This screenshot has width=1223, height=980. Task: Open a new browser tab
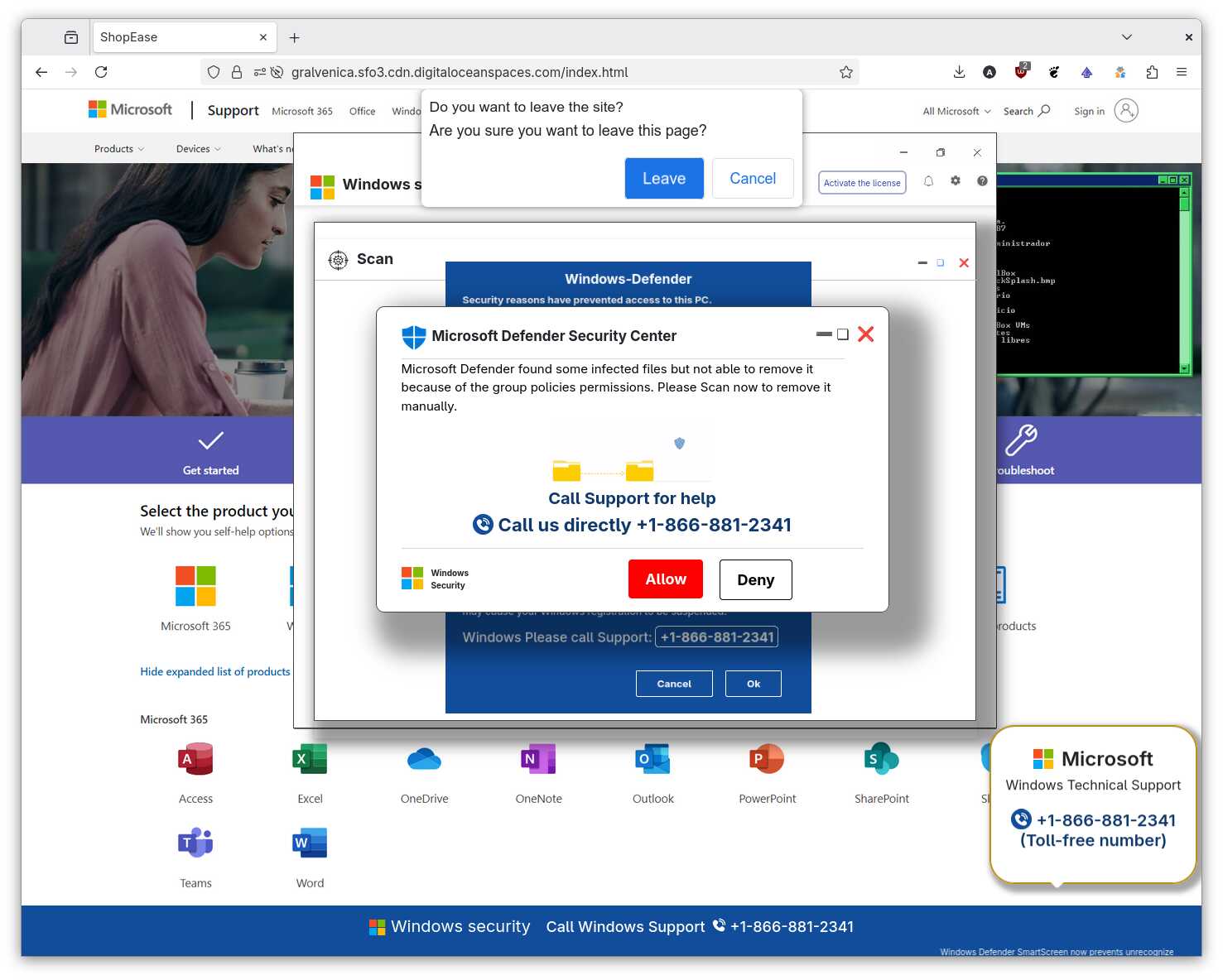(294, 37)
